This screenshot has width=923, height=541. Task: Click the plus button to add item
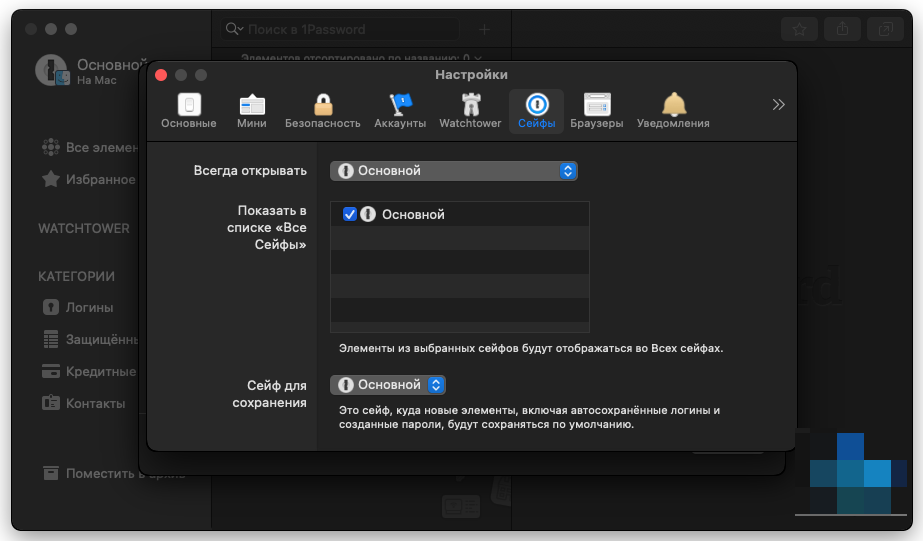tap(485, 30)
